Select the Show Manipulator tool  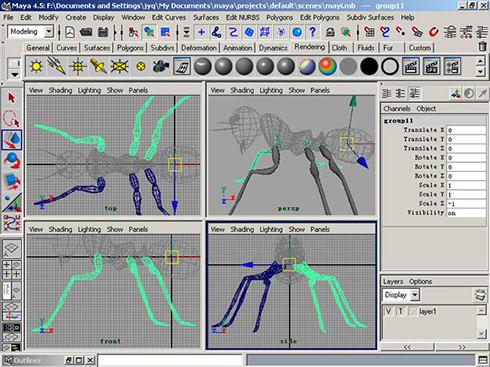(x=12, y=203)
